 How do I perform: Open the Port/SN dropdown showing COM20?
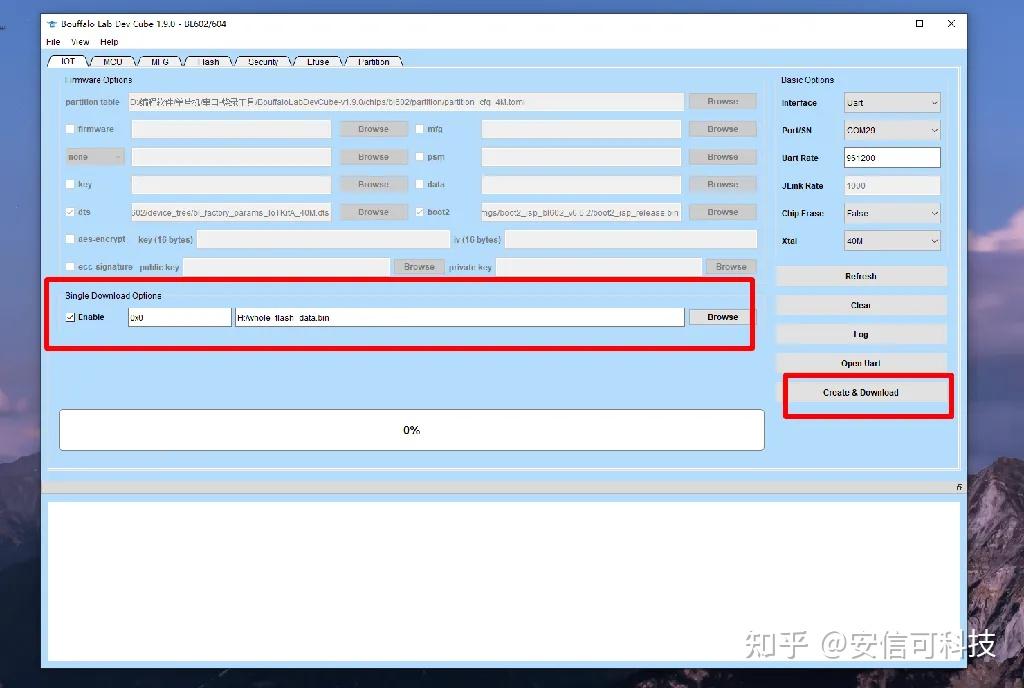coord(892,130)
